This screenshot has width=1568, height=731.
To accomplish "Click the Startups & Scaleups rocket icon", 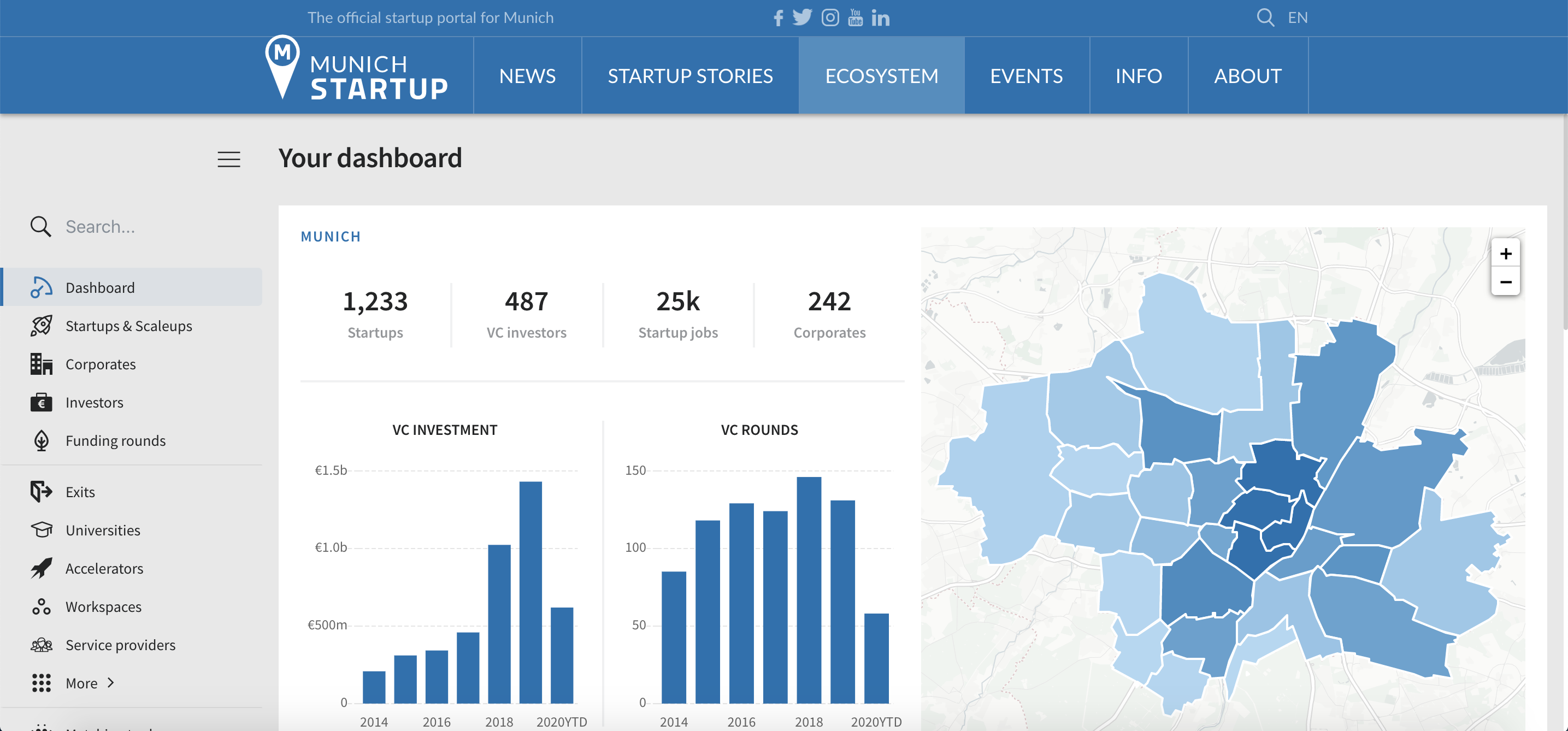I will pyautogui.click(x=41, y=326).
